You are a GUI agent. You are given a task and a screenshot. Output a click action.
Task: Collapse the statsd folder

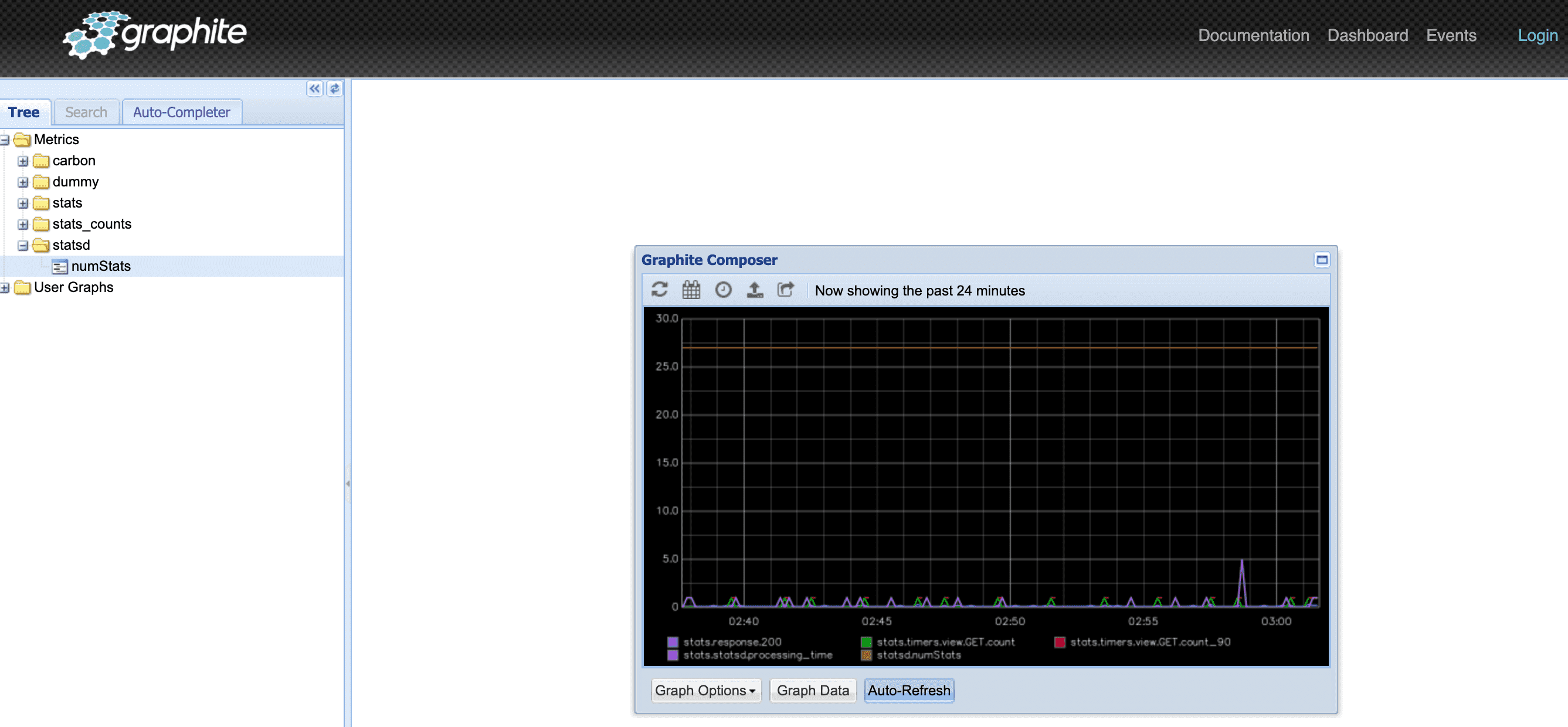(22, 246)
